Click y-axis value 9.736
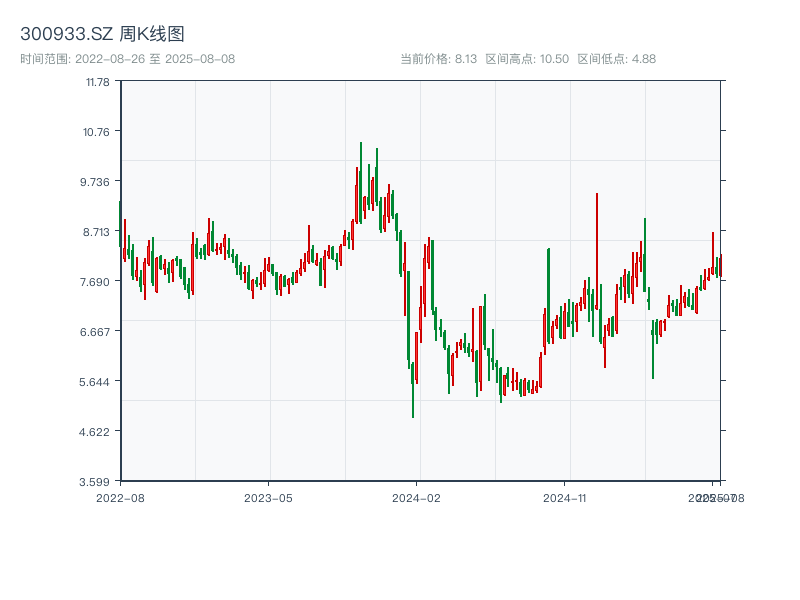Image resolution: width=800 pixels, height=600 pixels. (94, 182)
